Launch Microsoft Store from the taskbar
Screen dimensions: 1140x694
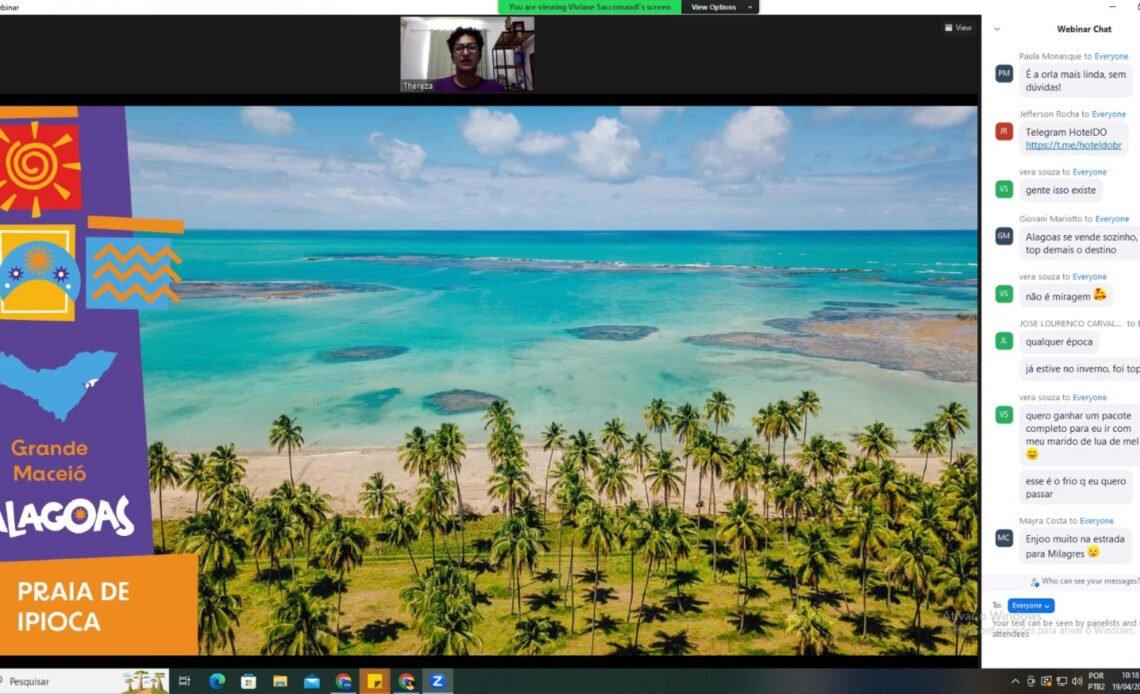[248, 681]
